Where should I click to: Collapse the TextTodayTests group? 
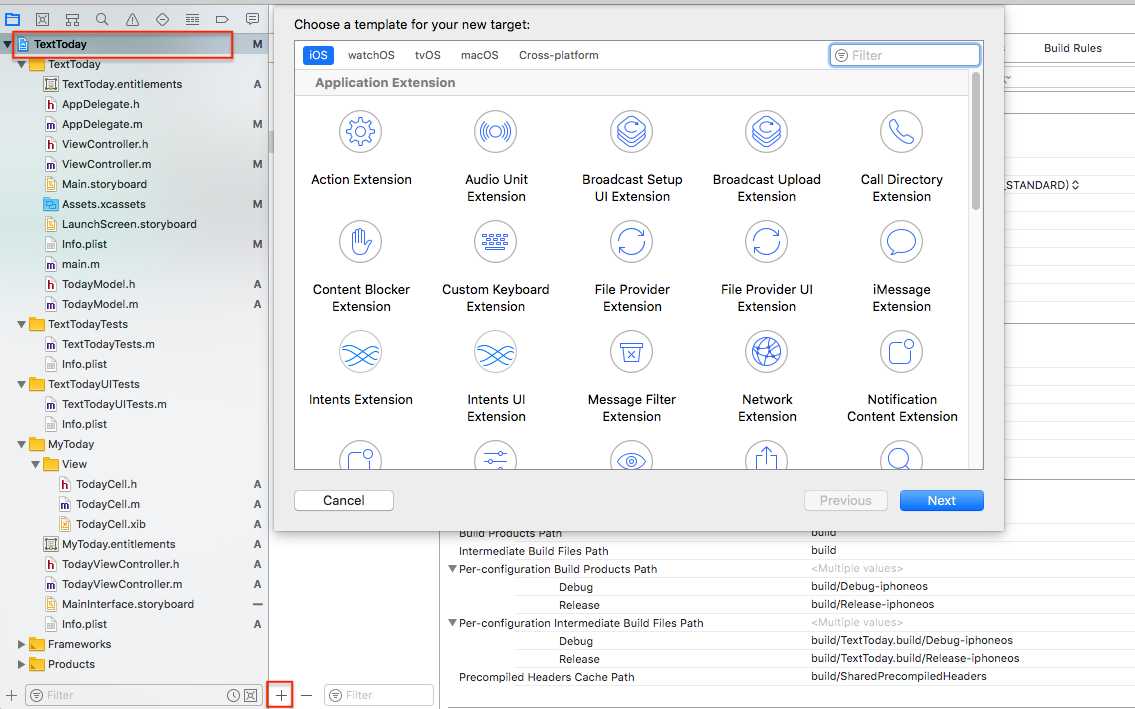coord(22,324)
